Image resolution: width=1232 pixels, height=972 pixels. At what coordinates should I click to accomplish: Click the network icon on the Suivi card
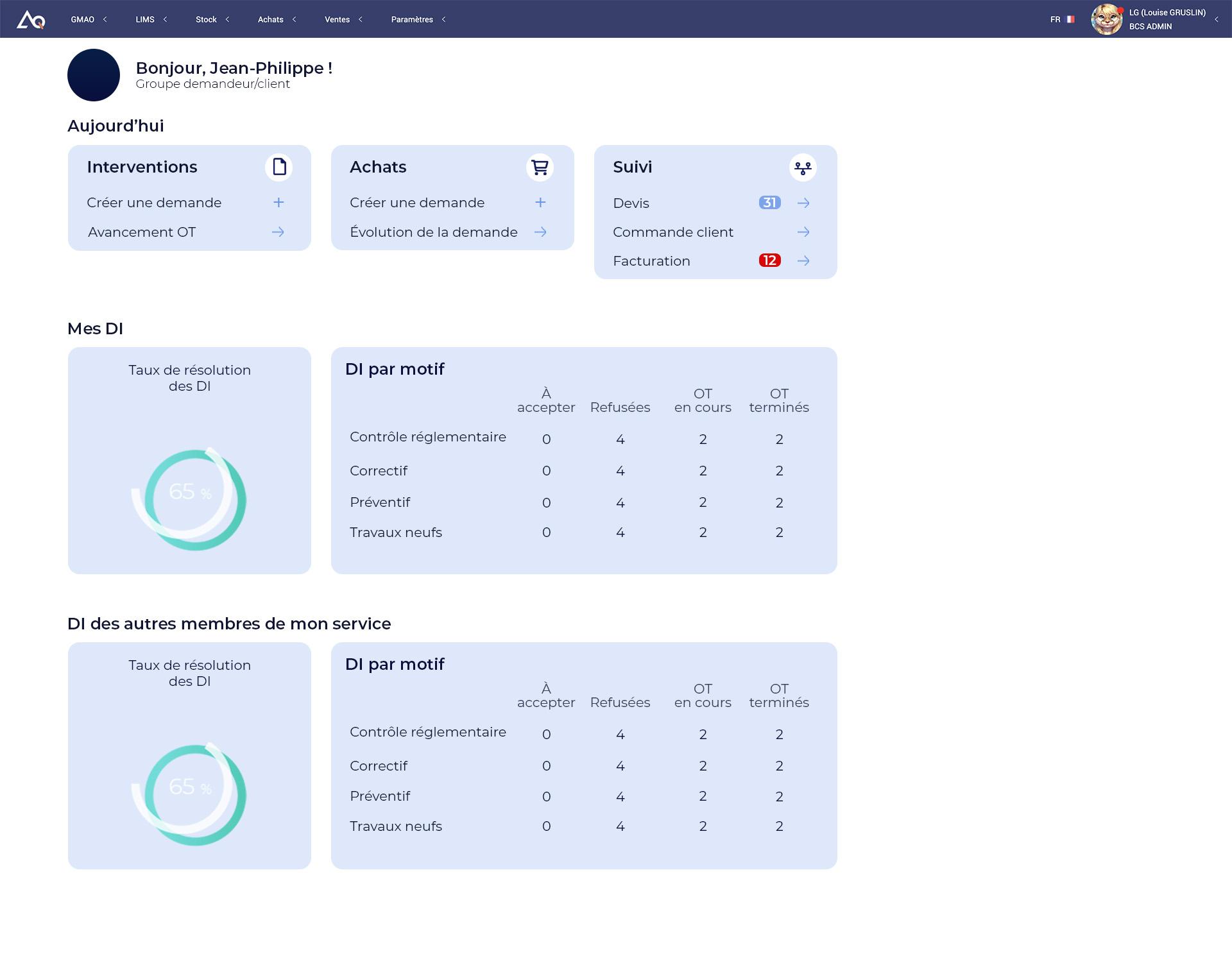point(802,167)
